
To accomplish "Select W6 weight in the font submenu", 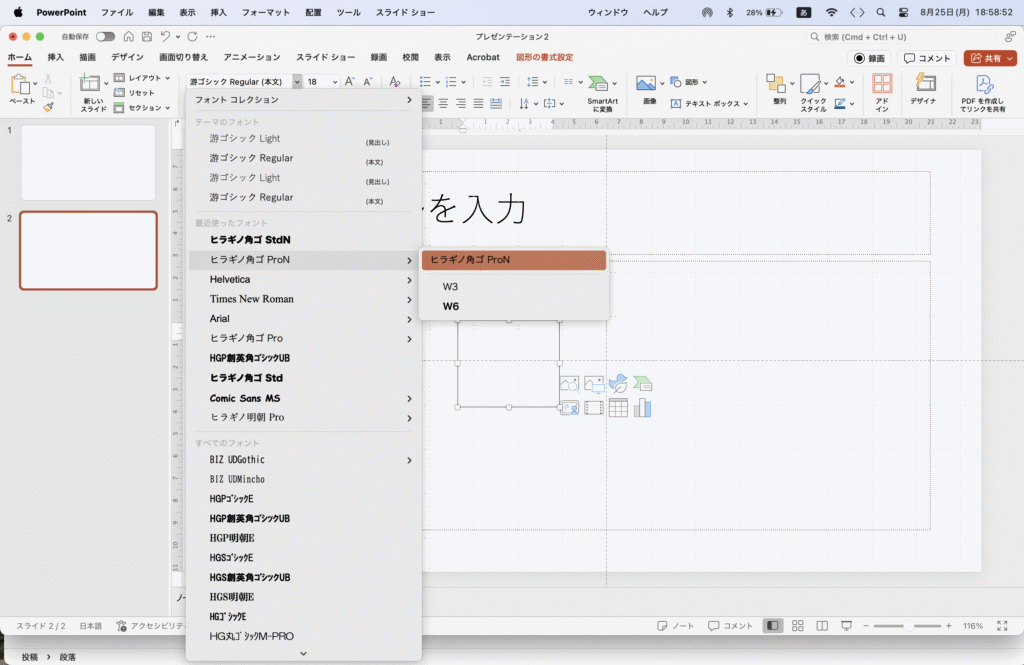I will (x=451, y=306).
